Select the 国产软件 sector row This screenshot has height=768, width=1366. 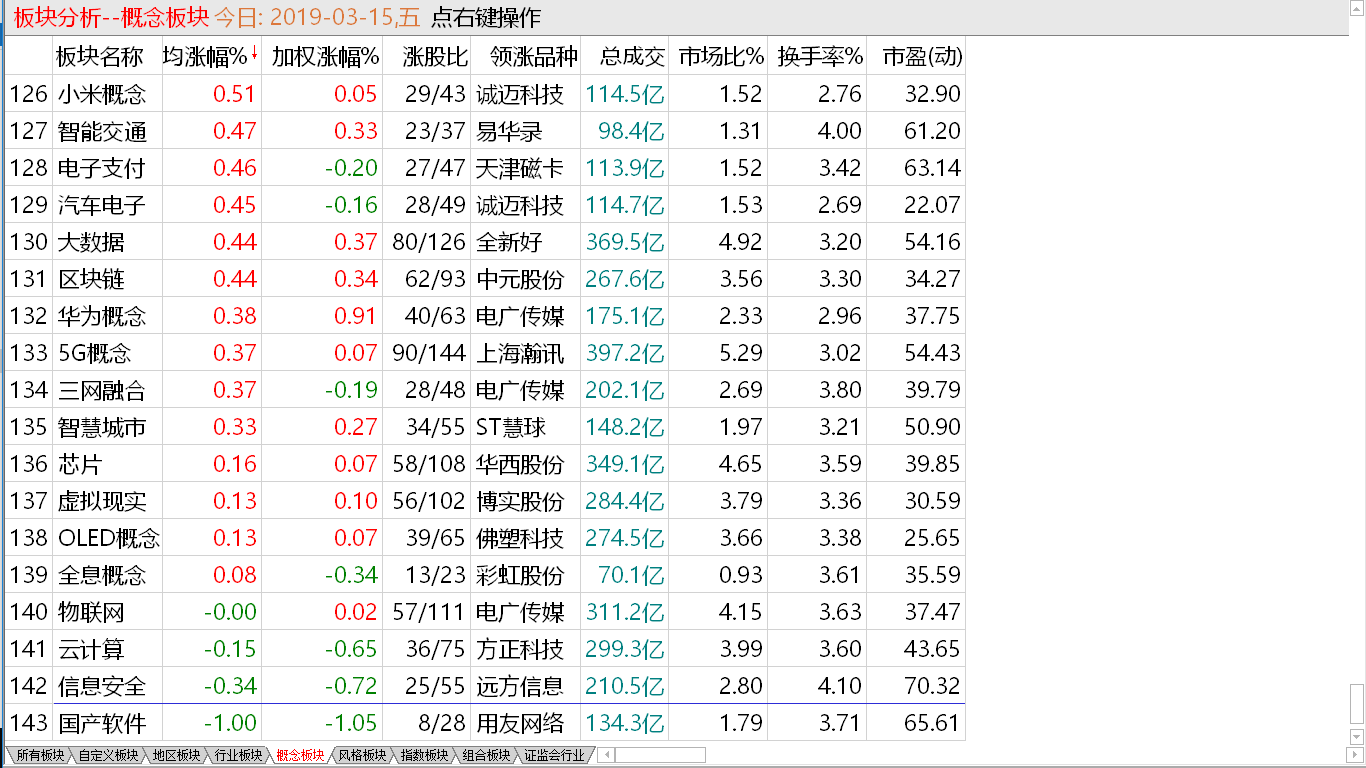point(485,723)
